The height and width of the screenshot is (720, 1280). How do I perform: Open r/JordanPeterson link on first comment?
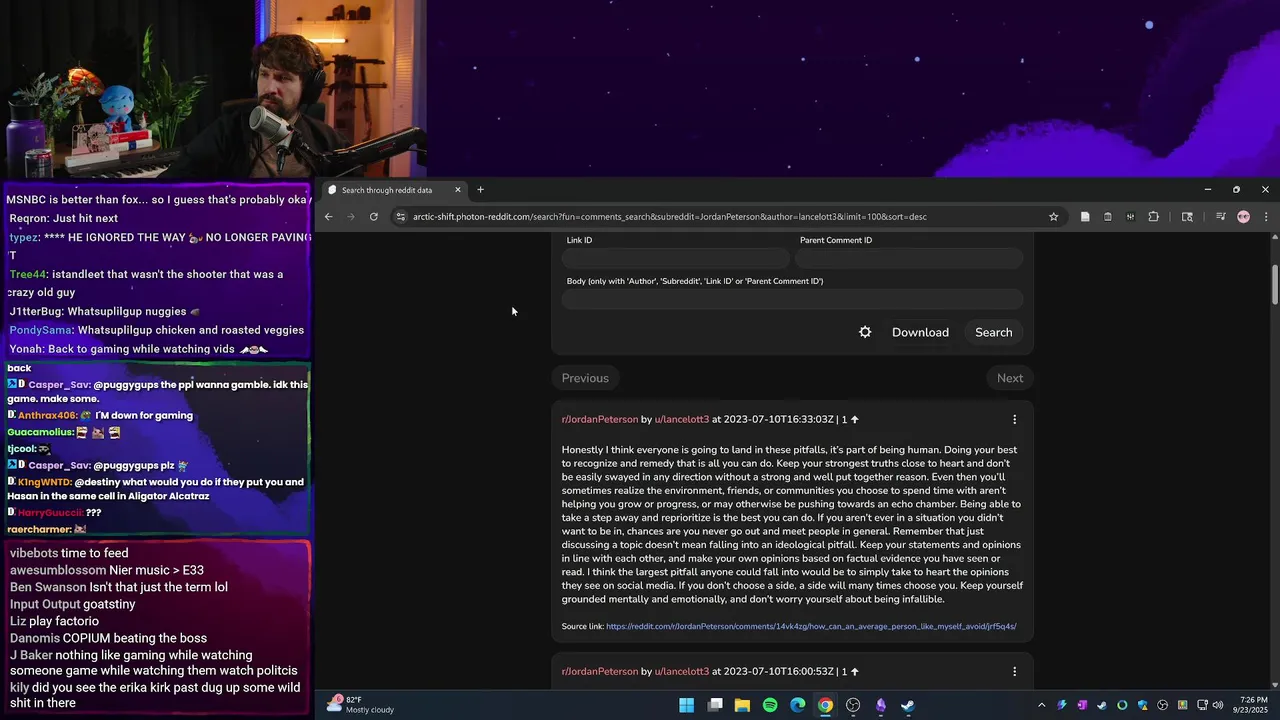click(600, 420)
